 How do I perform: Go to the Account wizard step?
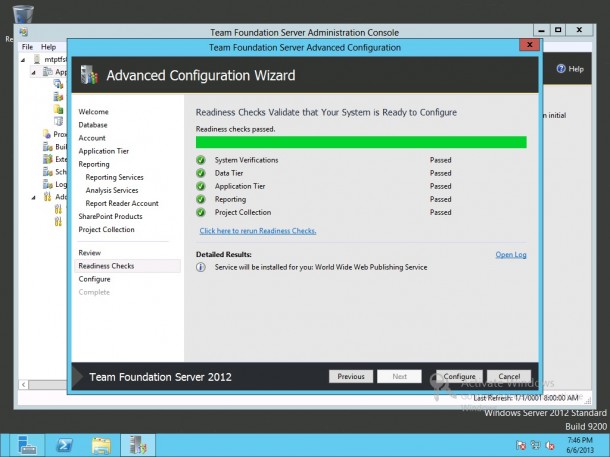click(x=92, y=138)
